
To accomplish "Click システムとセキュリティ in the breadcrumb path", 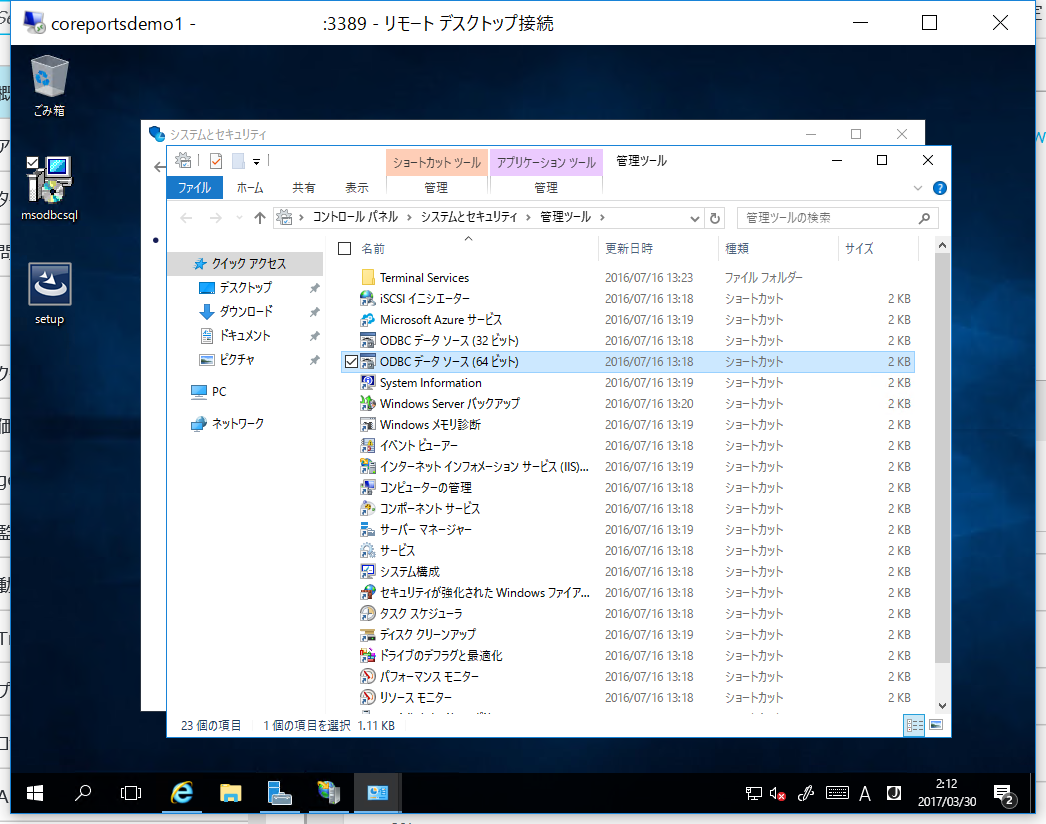I will 469,218.
